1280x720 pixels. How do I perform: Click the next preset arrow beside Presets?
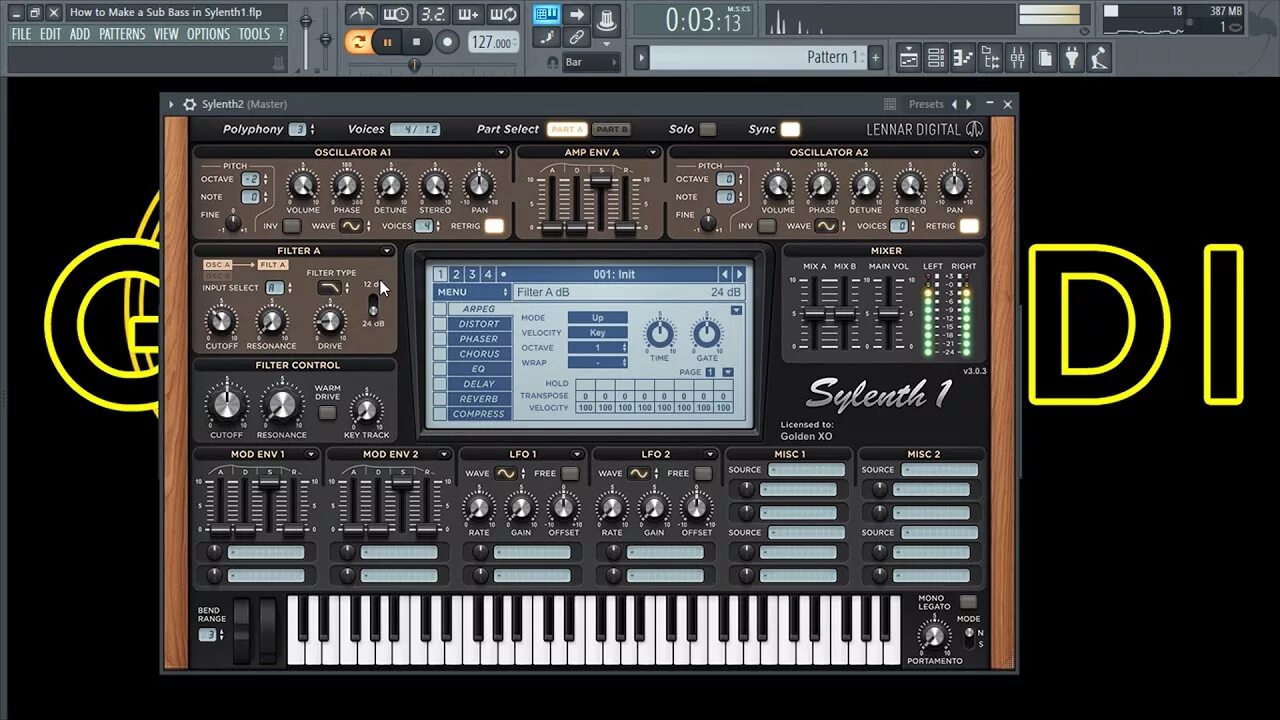[968, 104]
